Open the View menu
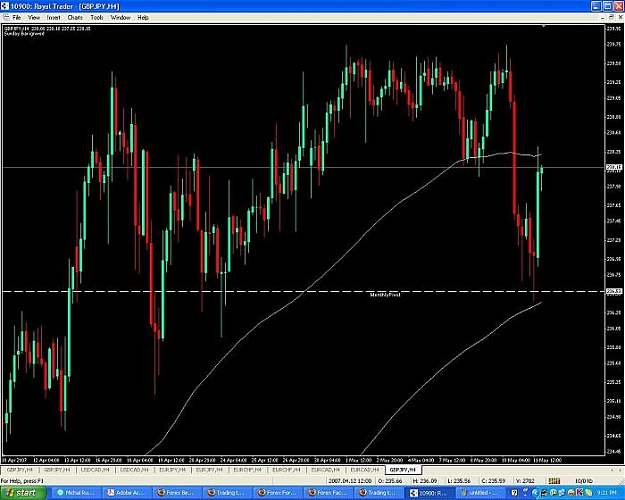The height and width of the screenshot is (500, 625). pyautogui.click(x=34, y=18)
